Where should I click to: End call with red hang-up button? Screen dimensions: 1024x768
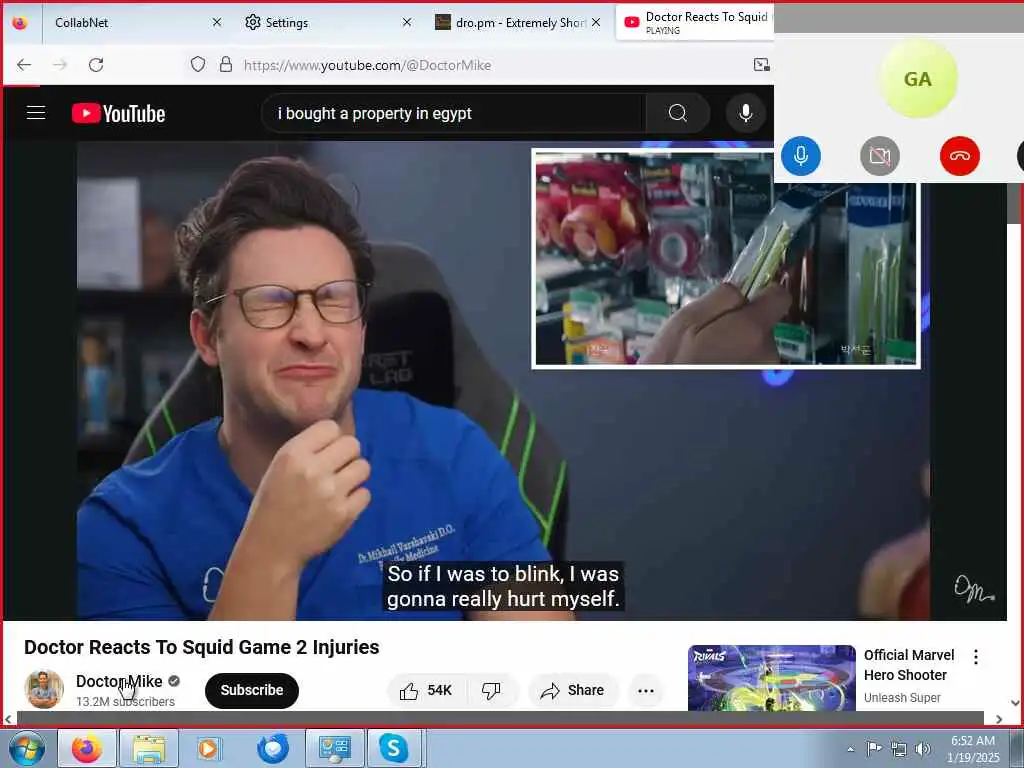coord(959,156)
